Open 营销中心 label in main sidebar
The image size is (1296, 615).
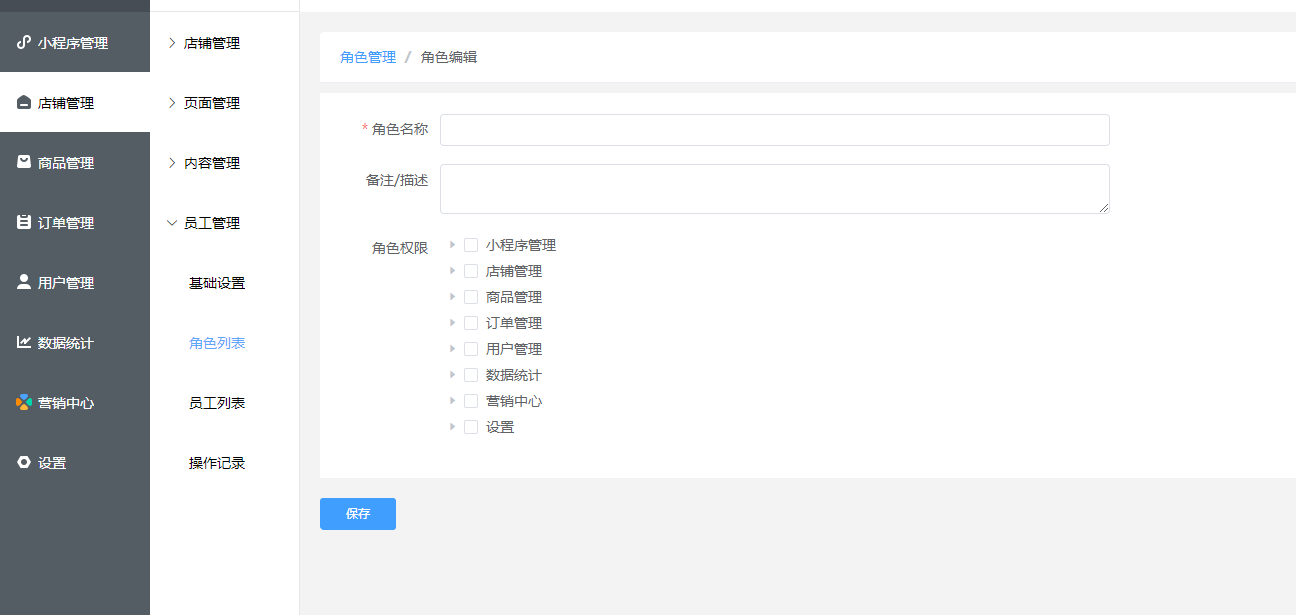66,403
